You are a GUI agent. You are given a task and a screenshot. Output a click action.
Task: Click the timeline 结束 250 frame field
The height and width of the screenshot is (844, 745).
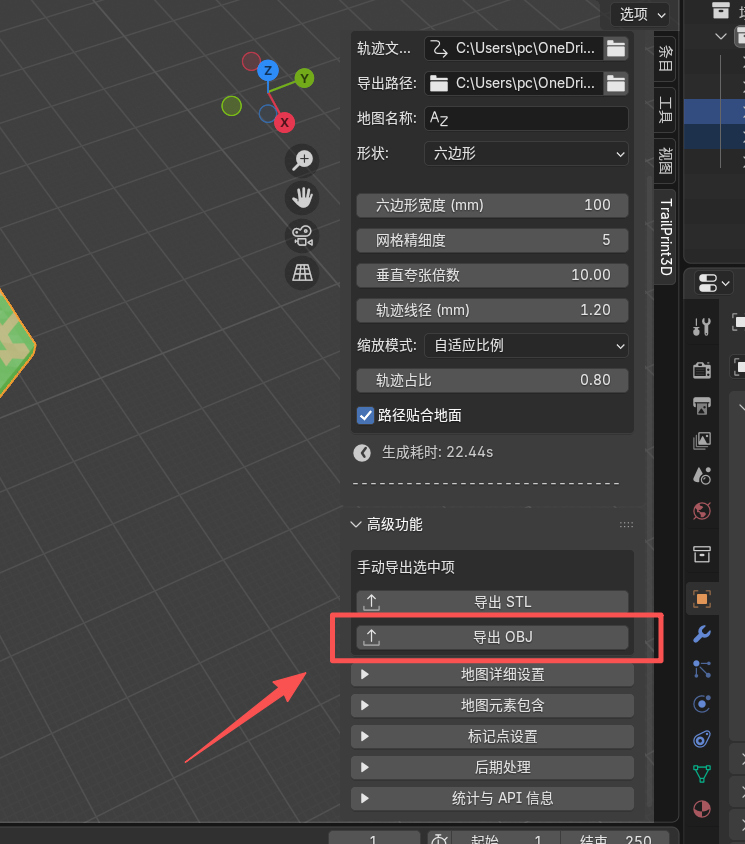(x=615, y=839)
